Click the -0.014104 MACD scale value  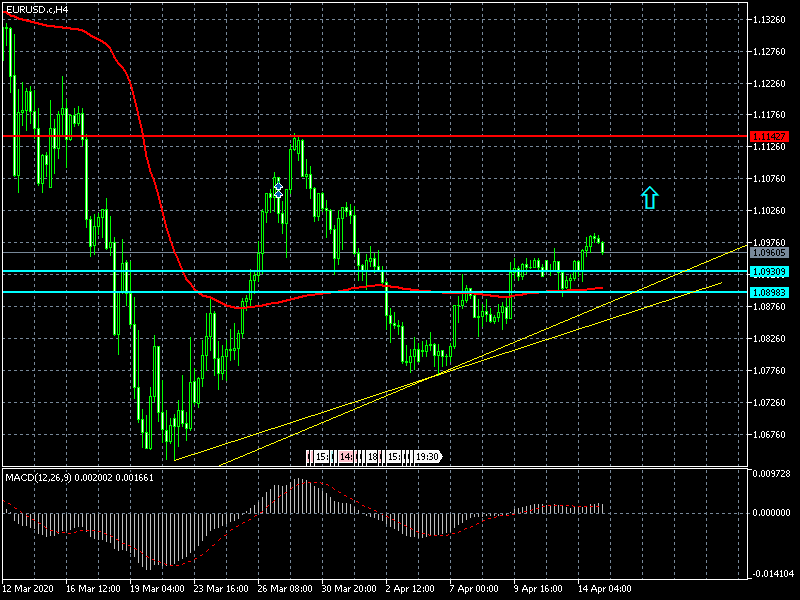coord(771,574)
